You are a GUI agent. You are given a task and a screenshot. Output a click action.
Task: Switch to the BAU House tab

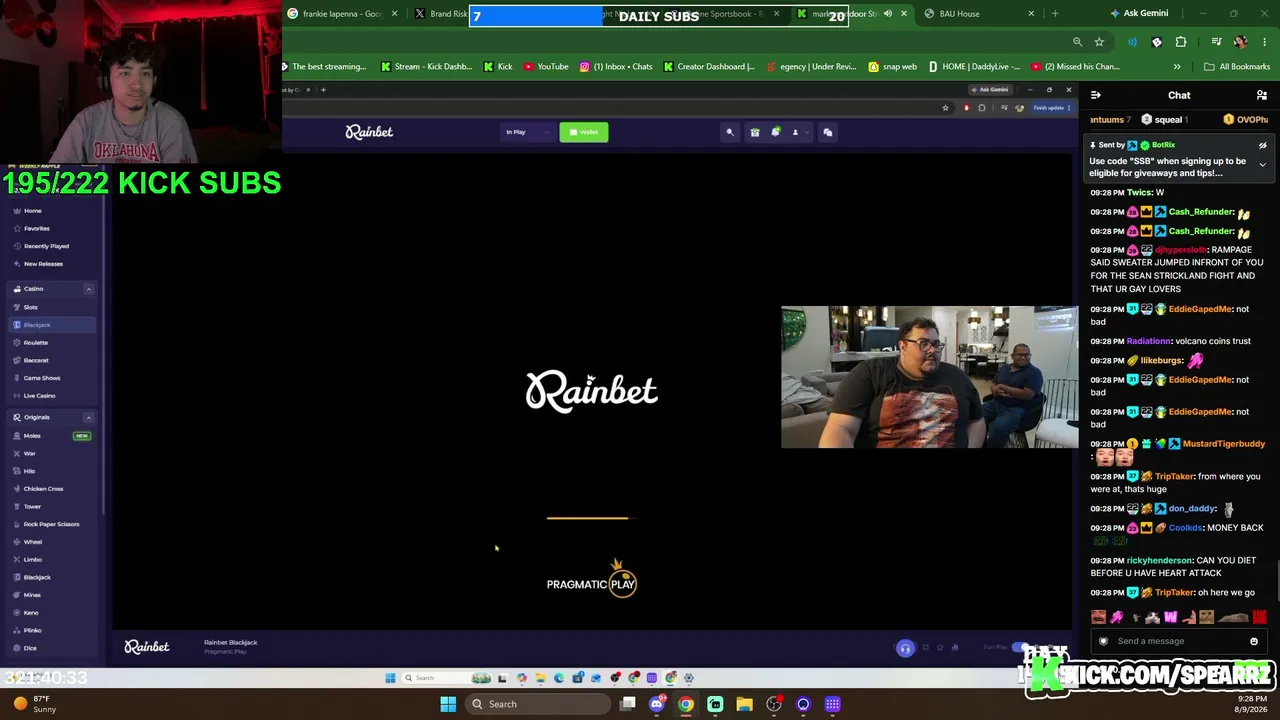tap(979, 14)
